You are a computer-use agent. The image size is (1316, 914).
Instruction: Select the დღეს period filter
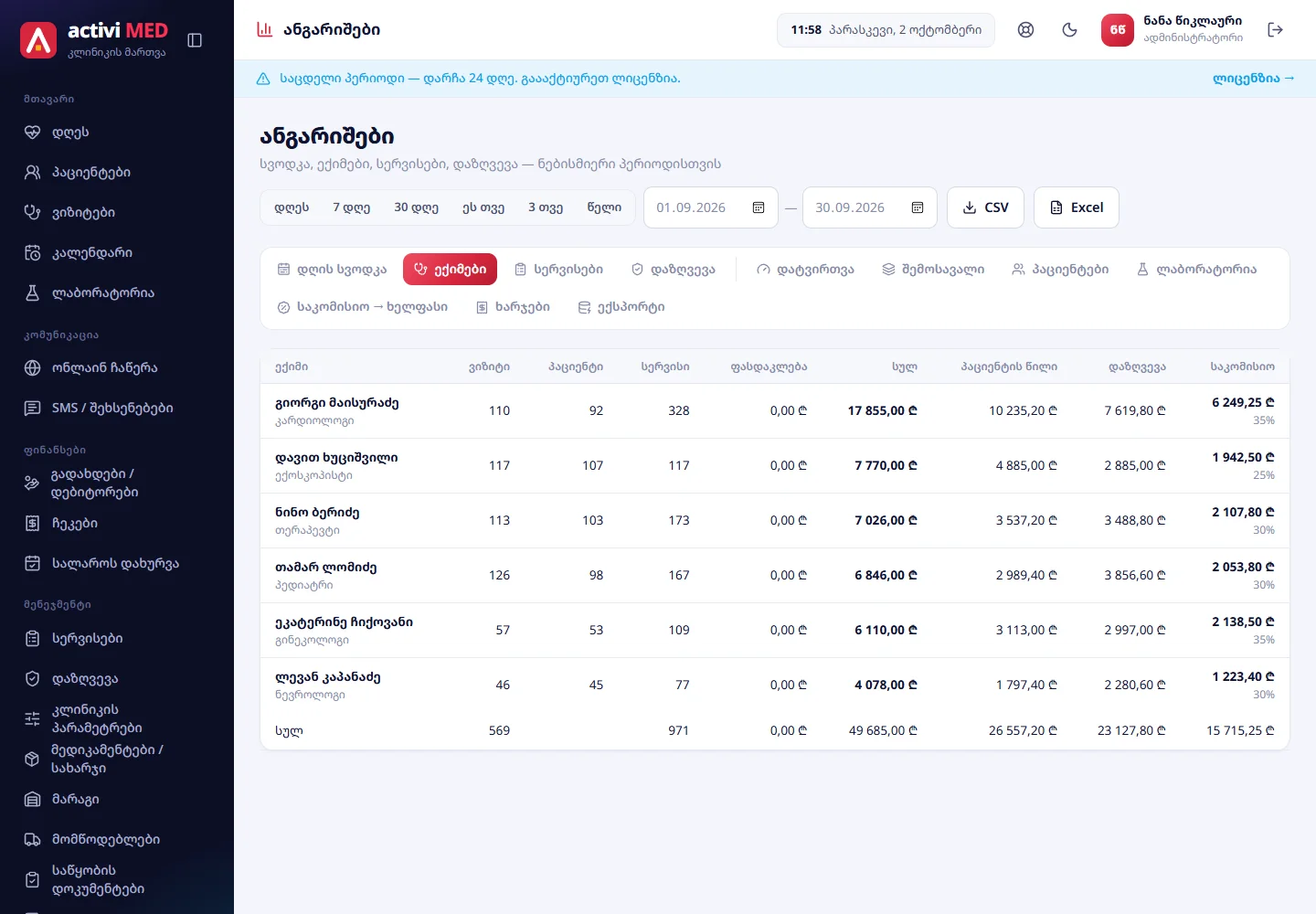[x=292, y=207]
